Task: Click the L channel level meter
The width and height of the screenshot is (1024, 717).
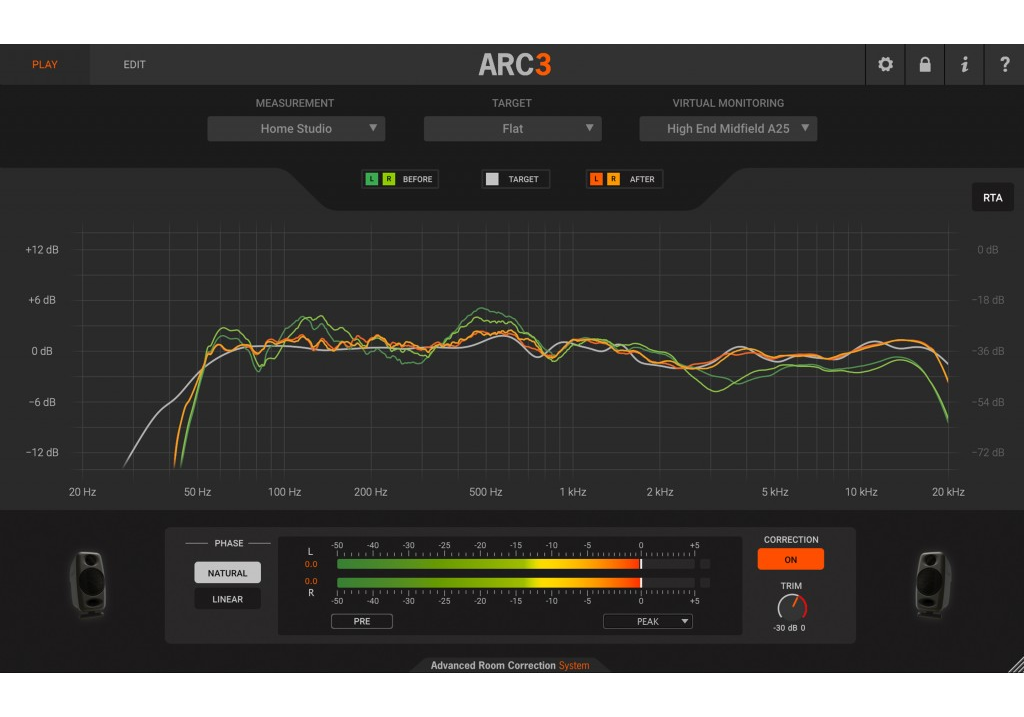Action: pyautogui.click(x=516, y=564)
